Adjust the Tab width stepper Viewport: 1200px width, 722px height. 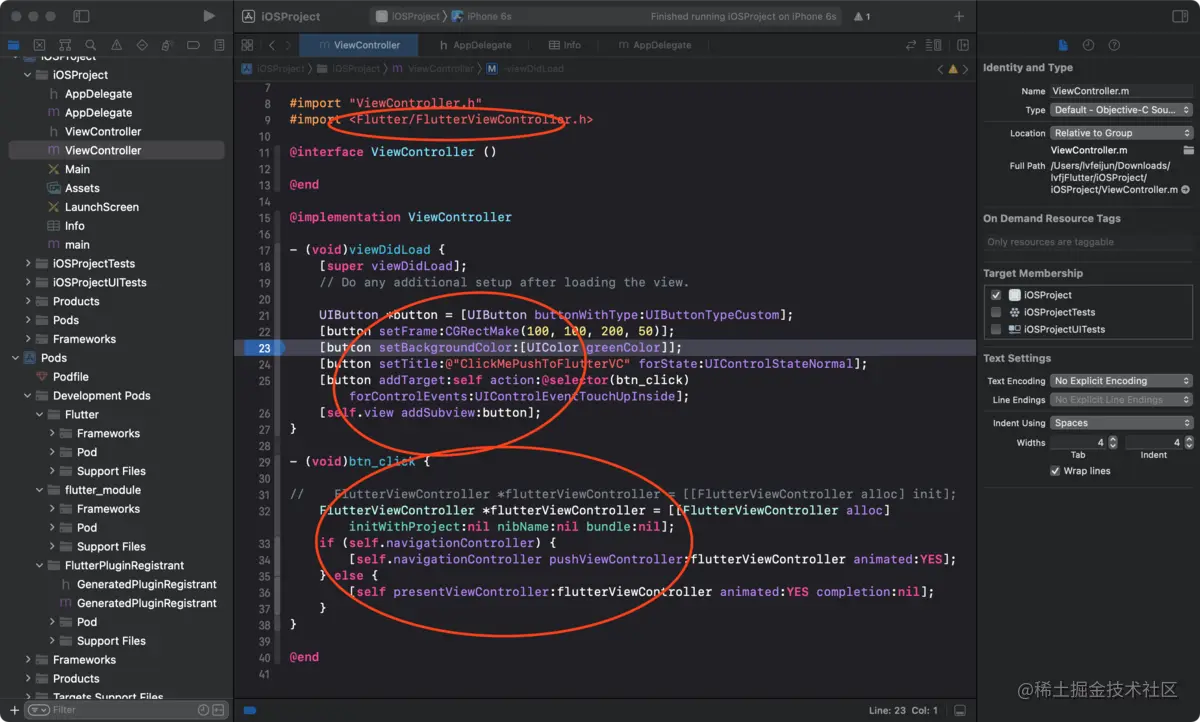[1111, 442]
